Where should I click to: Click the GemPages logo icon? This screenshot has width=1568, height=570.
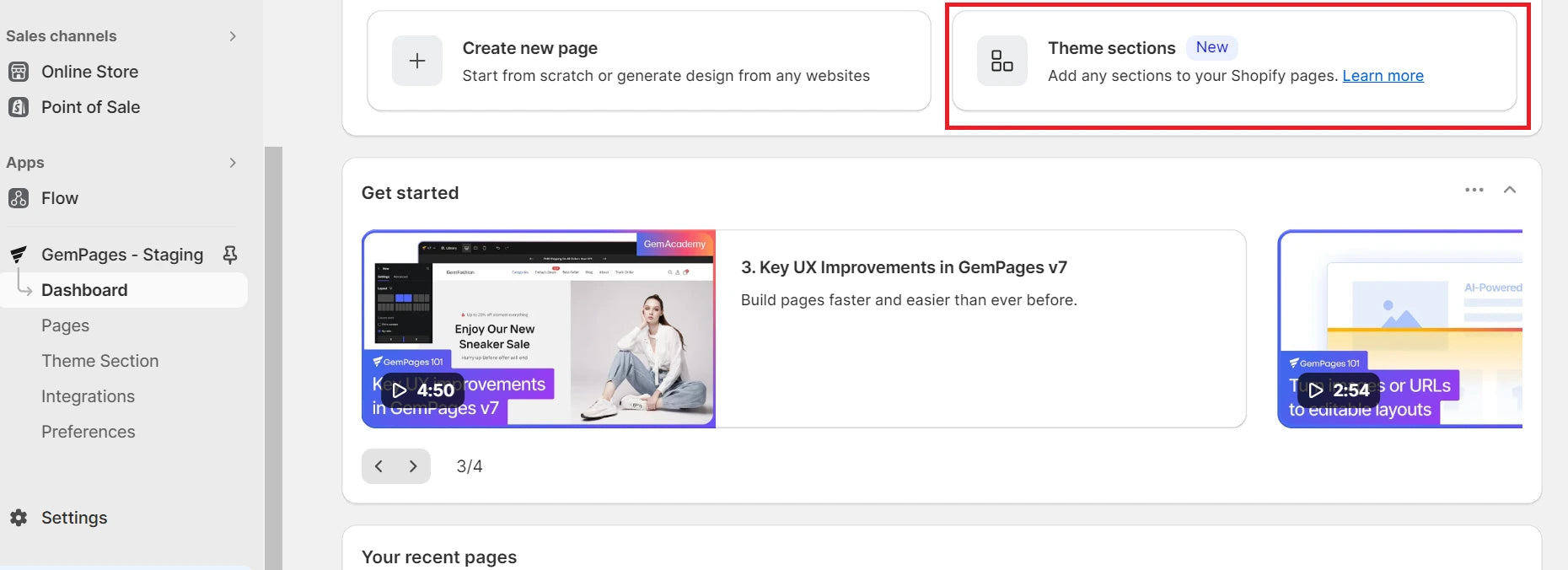pyautogui.click(x=19, y=255)
